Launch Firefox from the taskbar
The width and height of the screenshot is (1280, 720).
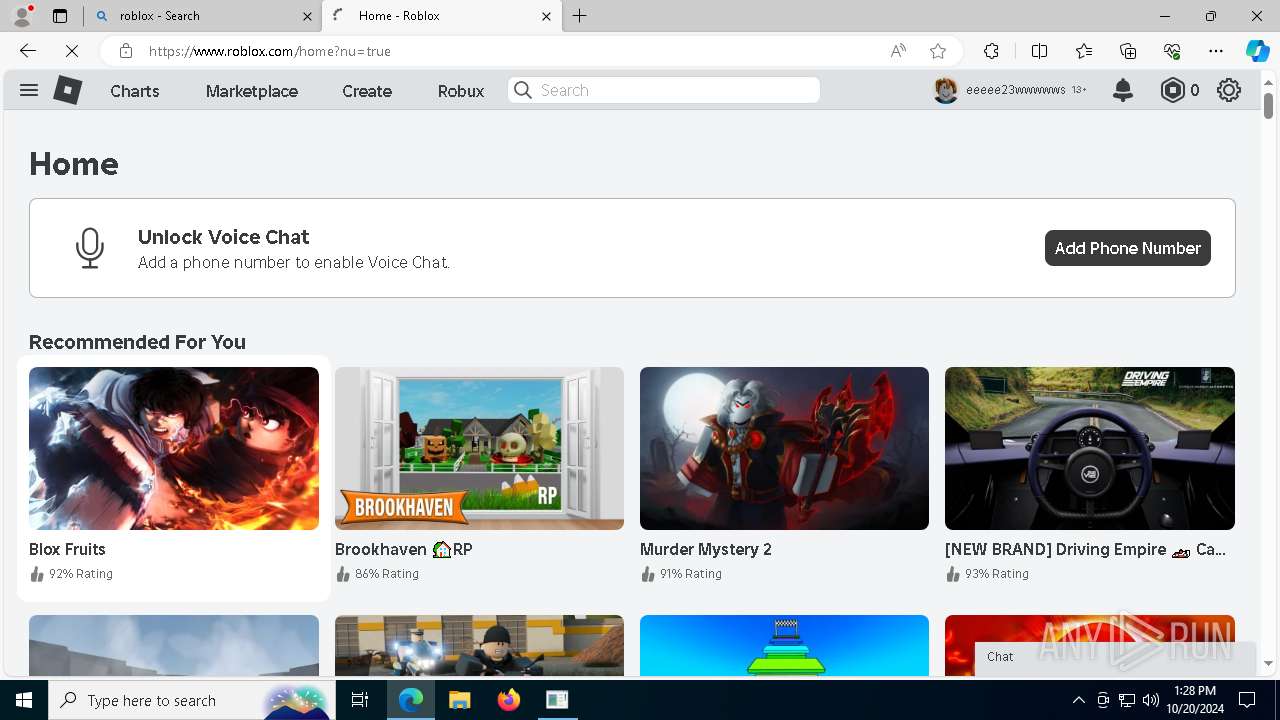508,700
